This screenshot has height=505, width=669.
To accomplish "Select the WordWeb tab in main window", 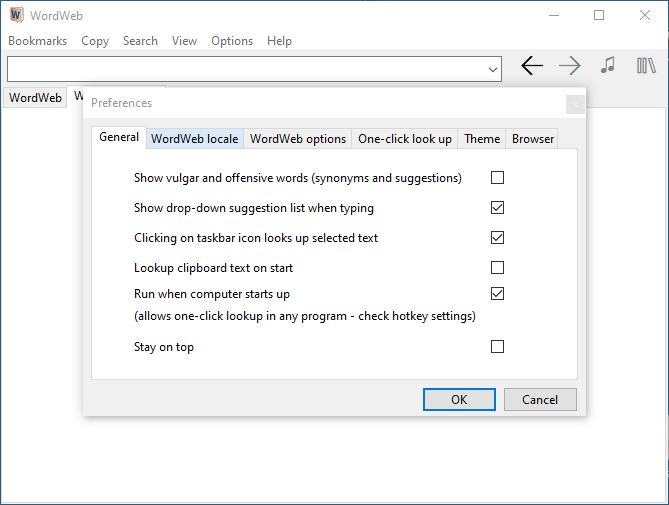I will point(35,98).
